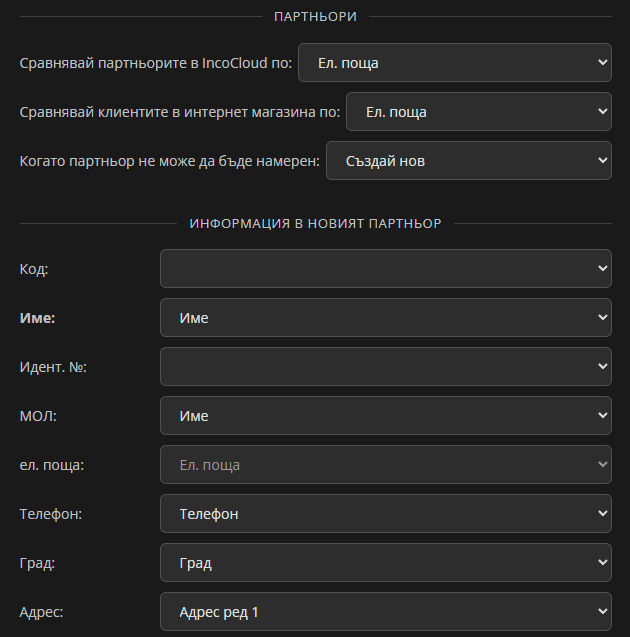Open the 'МОЛ' field dropdown
This screenshot has width=630, height=637.
(x=385, y=416)
